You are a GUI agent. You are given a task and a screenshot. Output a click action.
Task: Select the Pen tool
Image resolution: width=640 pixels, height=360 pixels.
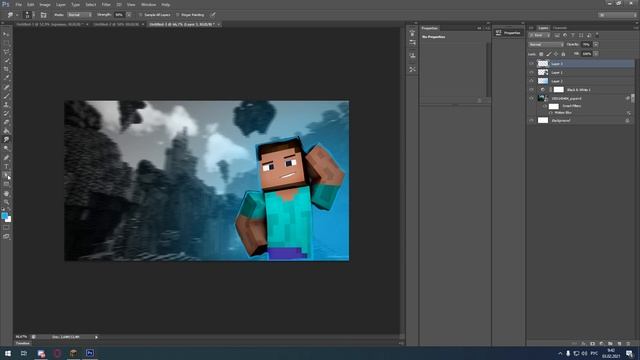(x=6, y=158)
